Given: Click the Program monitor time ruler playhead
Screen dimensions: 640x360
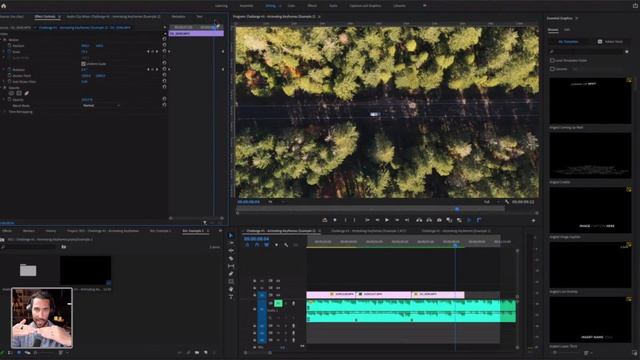Looking at the screenshot, I should (x=457, y=209).
